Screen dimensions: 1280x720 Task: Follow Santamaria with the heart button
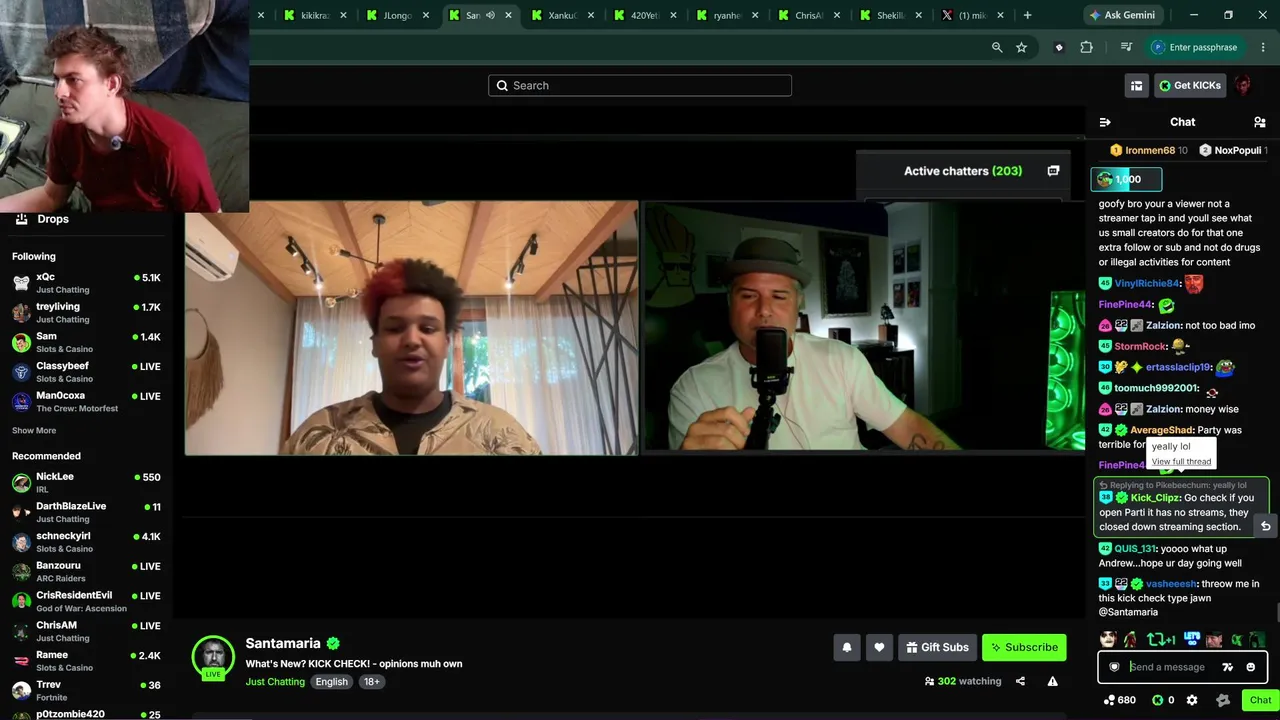[879, 647]
